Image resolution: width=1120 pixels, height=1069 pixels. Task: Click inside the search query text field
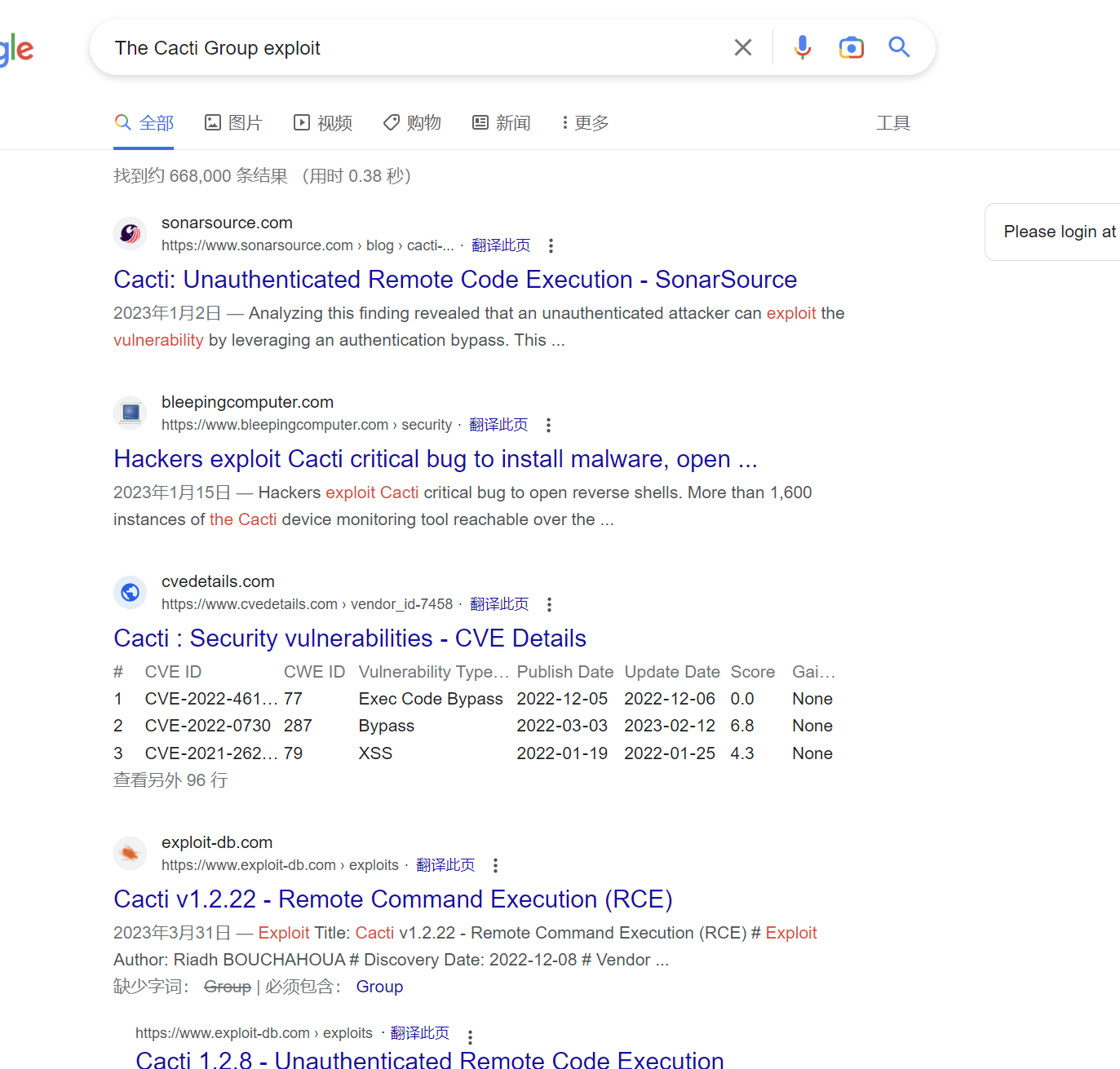[x=408, y=48]
